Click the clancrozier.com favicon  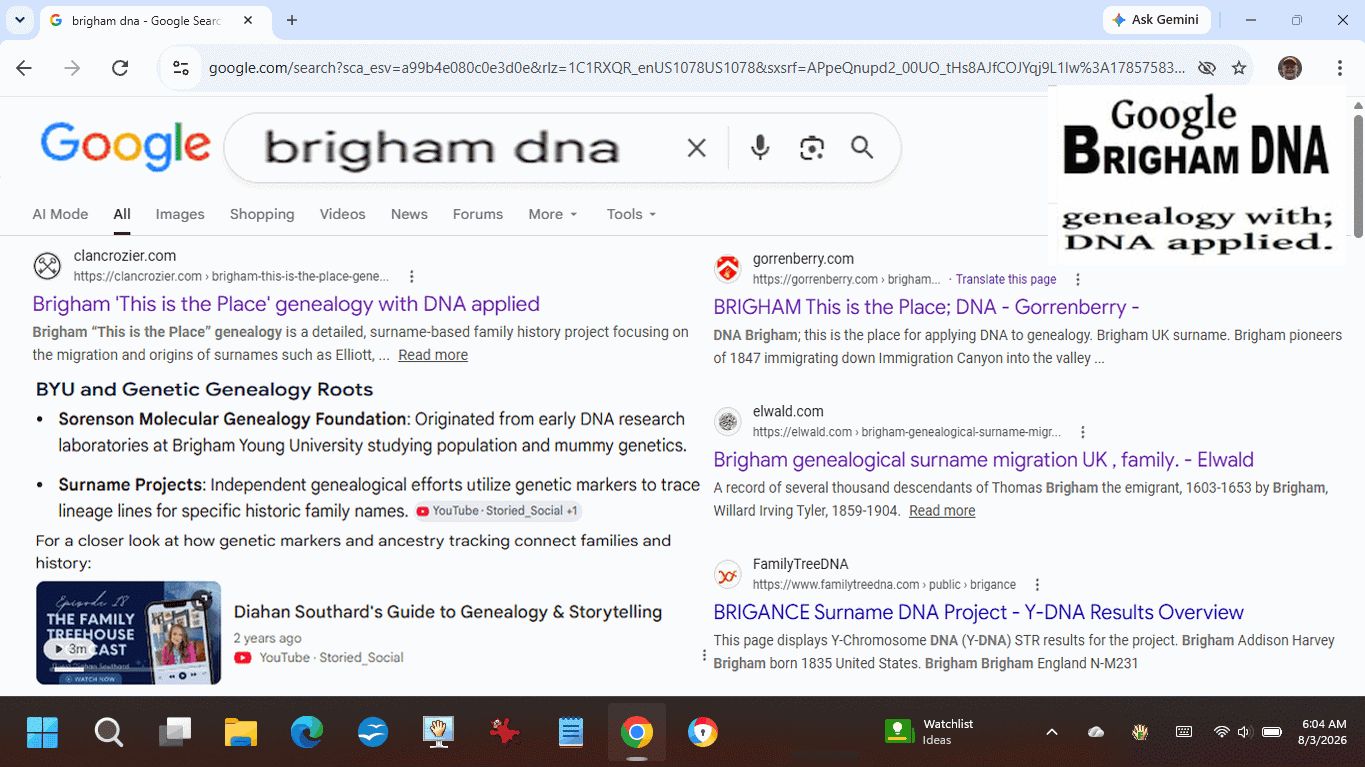pyautogui.click(x=47, y=266)
